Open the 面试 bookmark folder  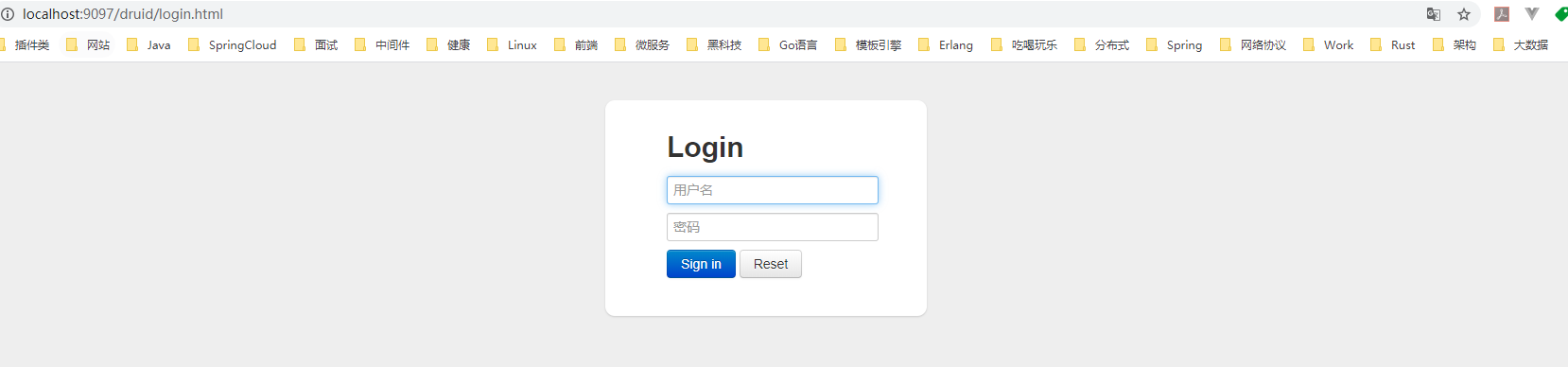click(x=316, y=44)
